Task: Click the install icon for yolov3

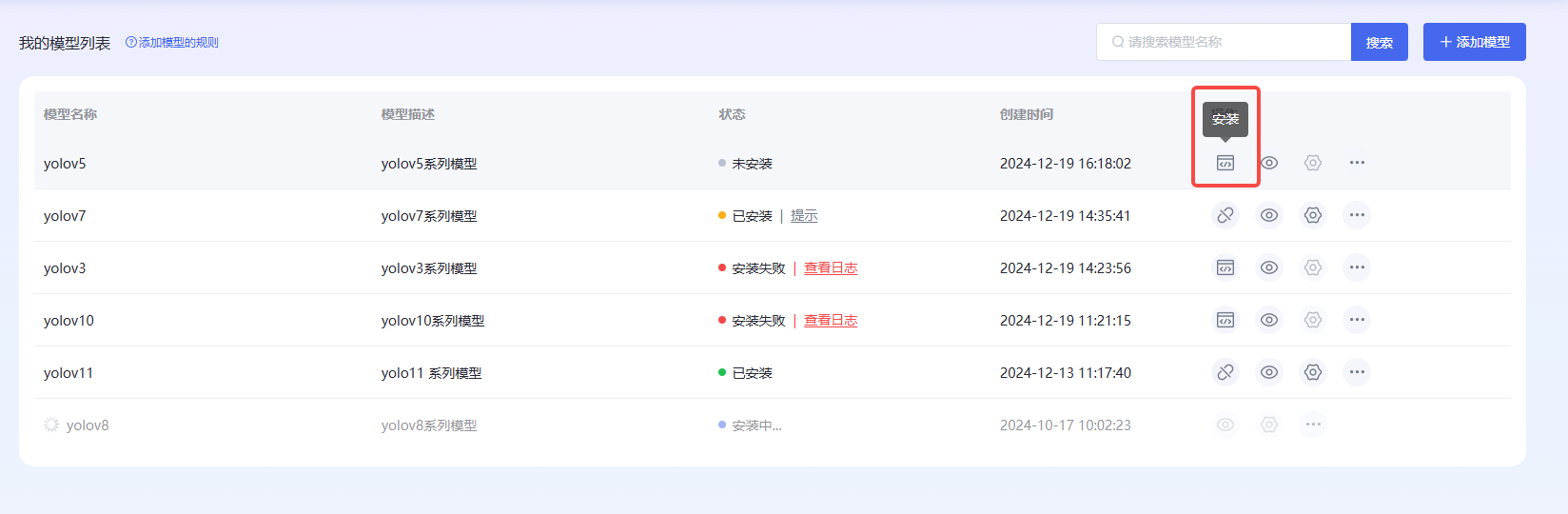Action: point(1225,267)
